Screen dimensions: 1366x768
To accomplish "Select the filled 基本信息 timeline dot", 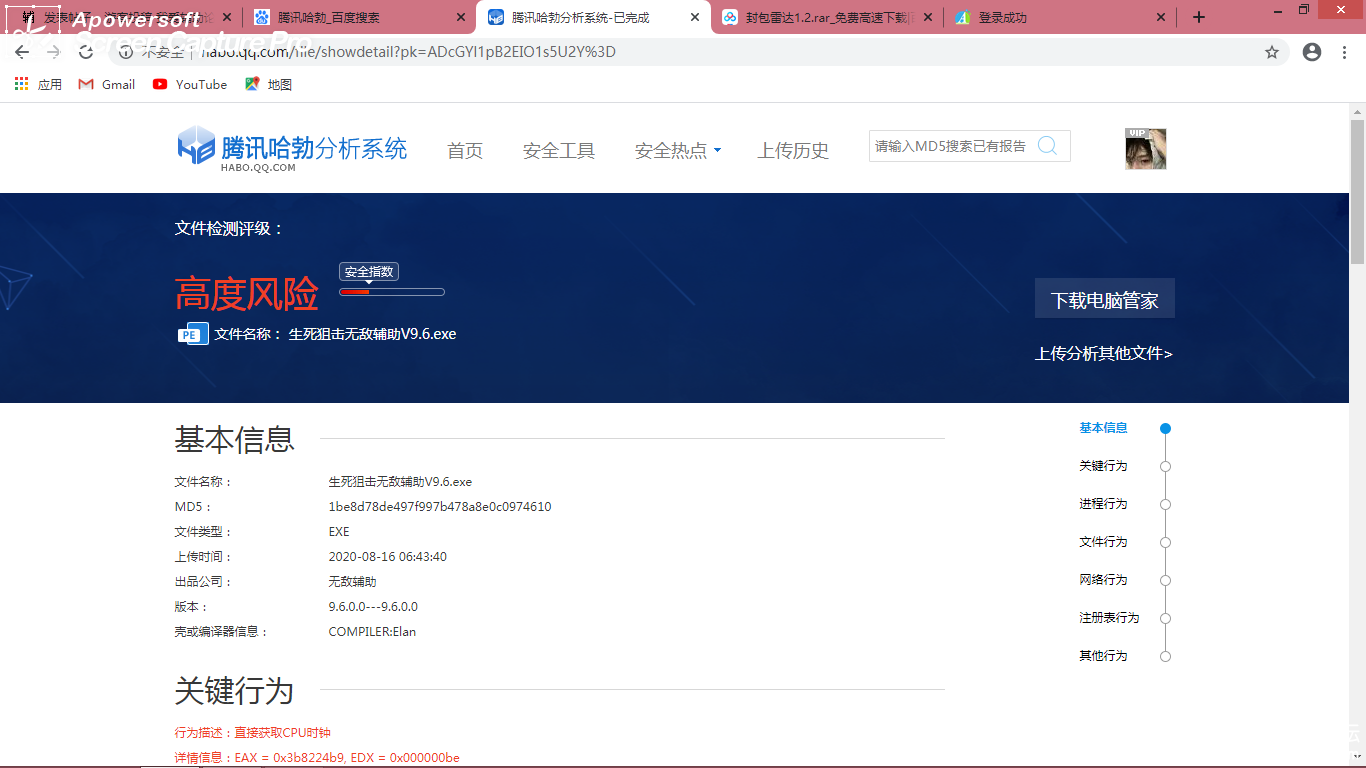I will pyautogui.click(x=1165, y=429).
